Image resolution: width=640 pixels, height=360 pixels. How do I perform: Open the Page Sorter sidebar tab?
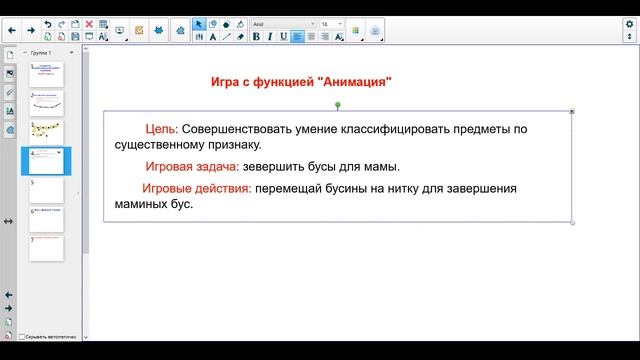pos(10,55)
